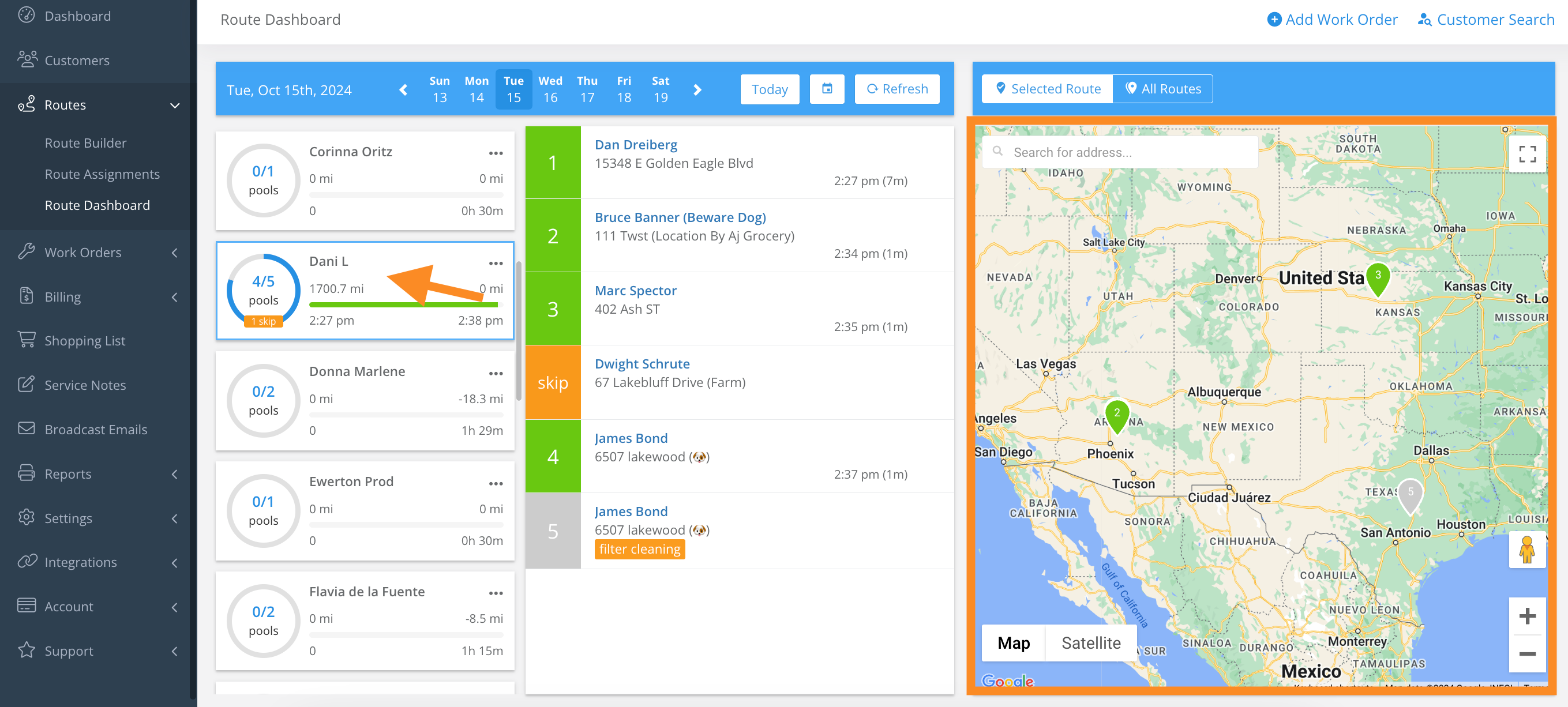
Task: Open Route Assignments page
Action: 102,174
